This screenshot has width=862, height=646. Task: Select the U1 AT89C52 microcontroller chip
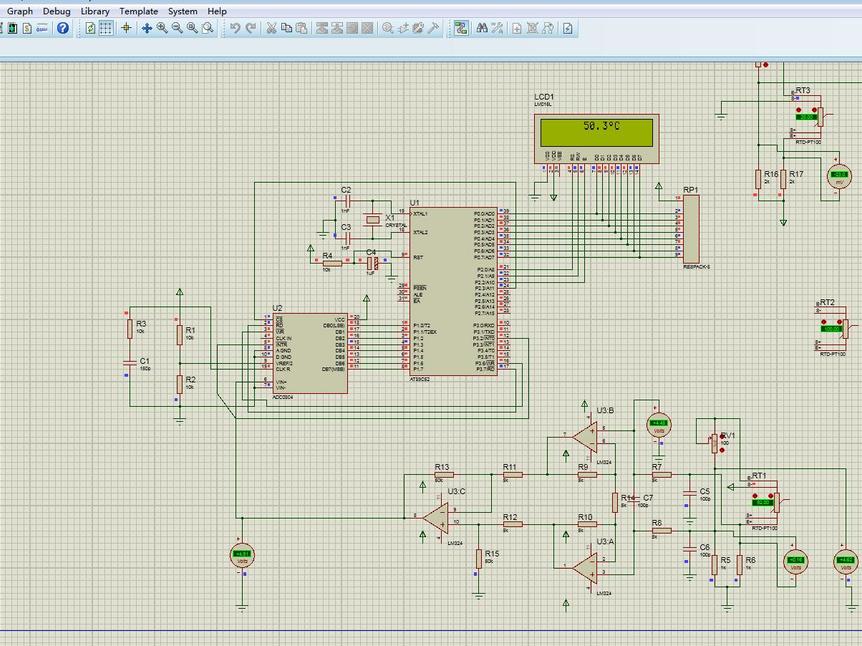pos(454,291)
